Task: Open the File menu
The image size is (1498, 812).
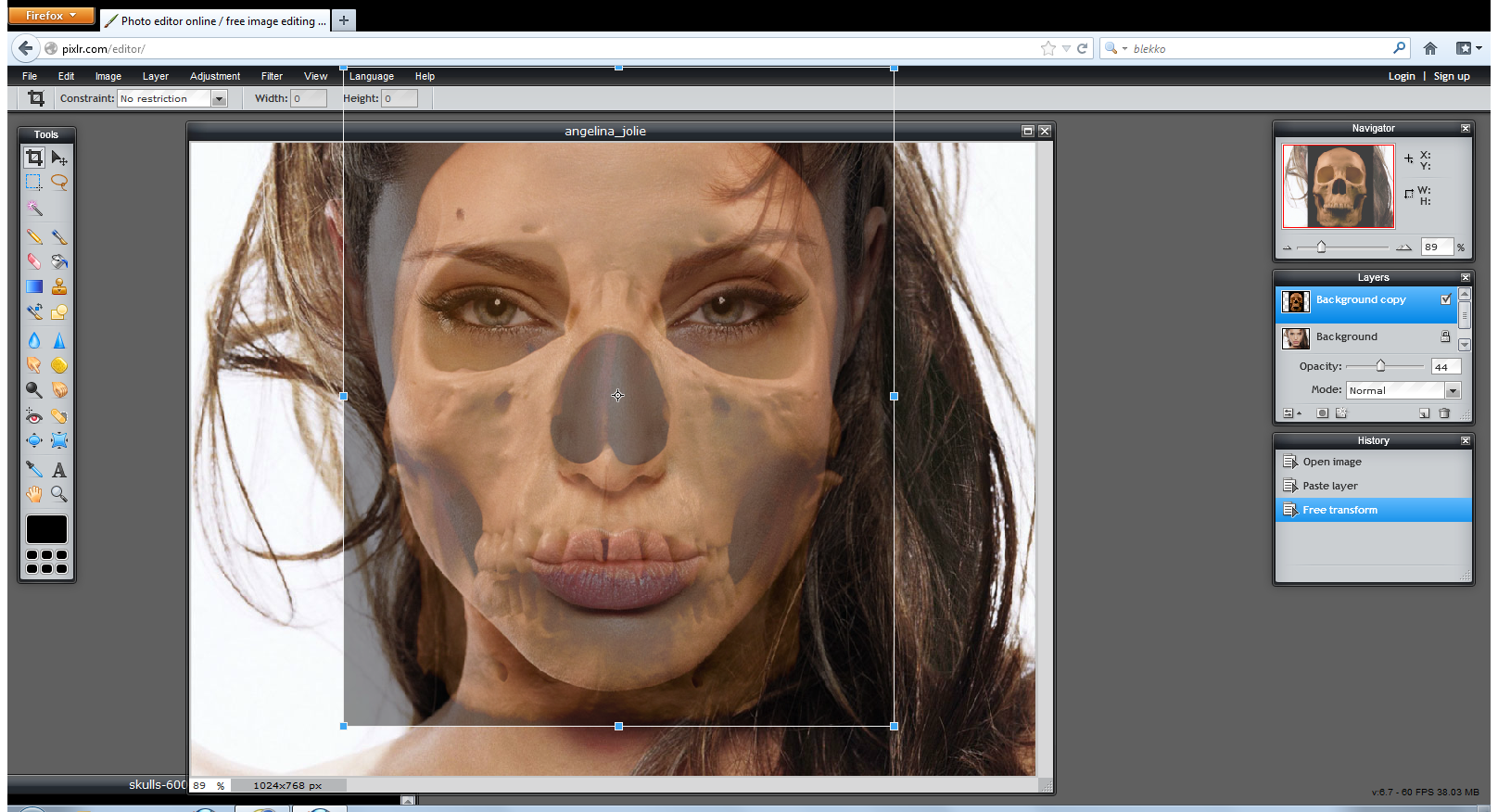Action: point(30,76)
